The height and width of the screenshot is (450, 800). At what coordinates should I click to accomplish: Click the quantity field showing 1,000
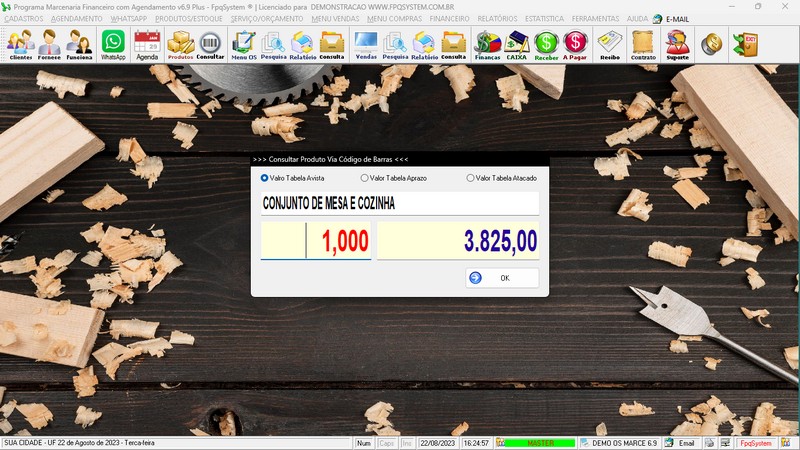(x=316, y=240)
